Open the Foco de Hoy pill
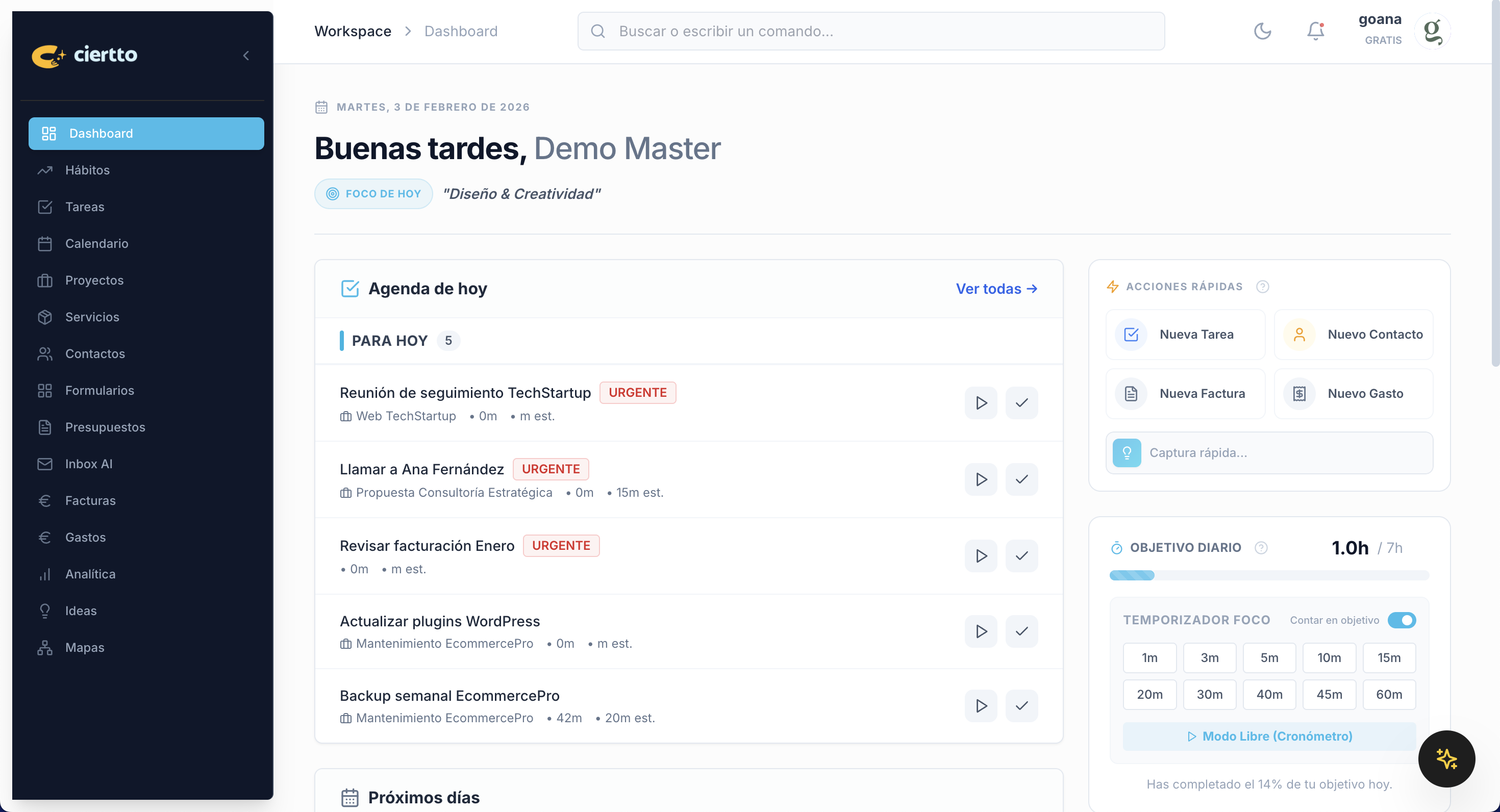1500x812 pixels. pos(373,194)
